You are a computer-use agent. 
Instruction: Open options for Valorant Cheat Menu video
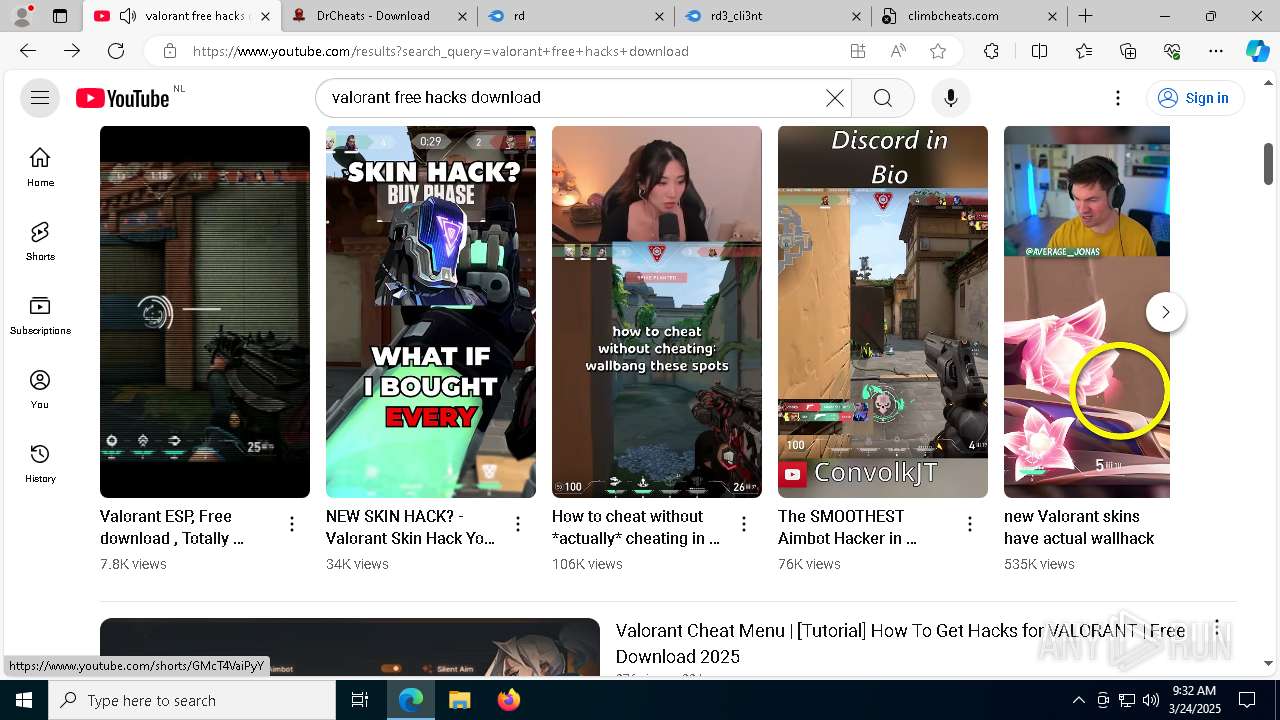pyautogui.click(x=1217, y=629)
